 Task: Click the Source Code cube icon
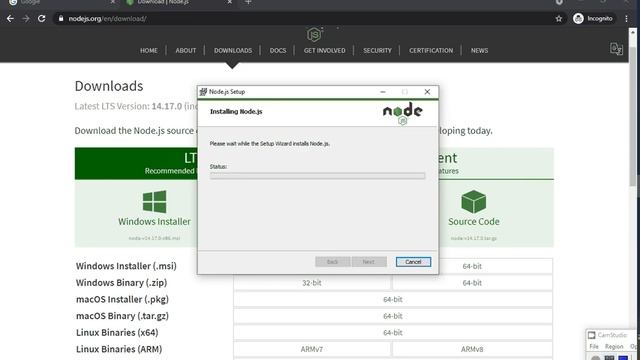coord(473,202)
